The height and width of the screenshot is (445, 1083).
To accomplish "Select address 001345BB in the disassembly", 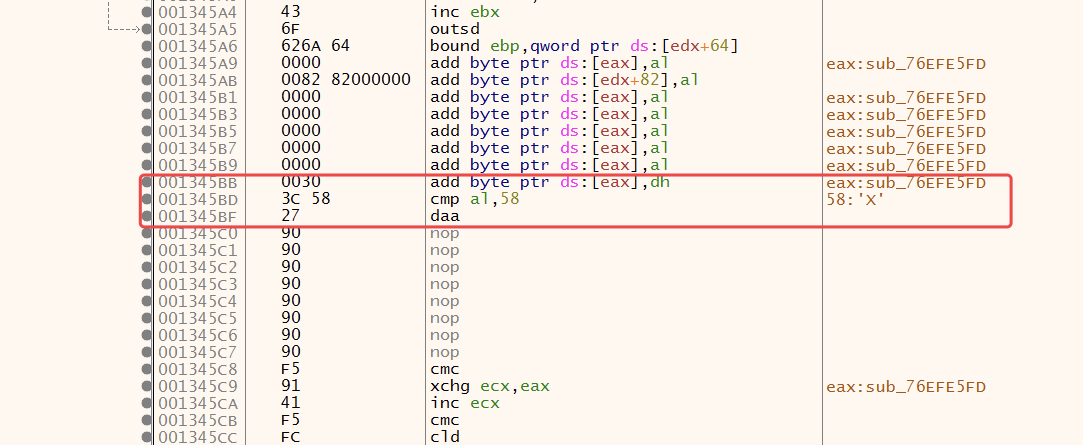I will 198,183.
